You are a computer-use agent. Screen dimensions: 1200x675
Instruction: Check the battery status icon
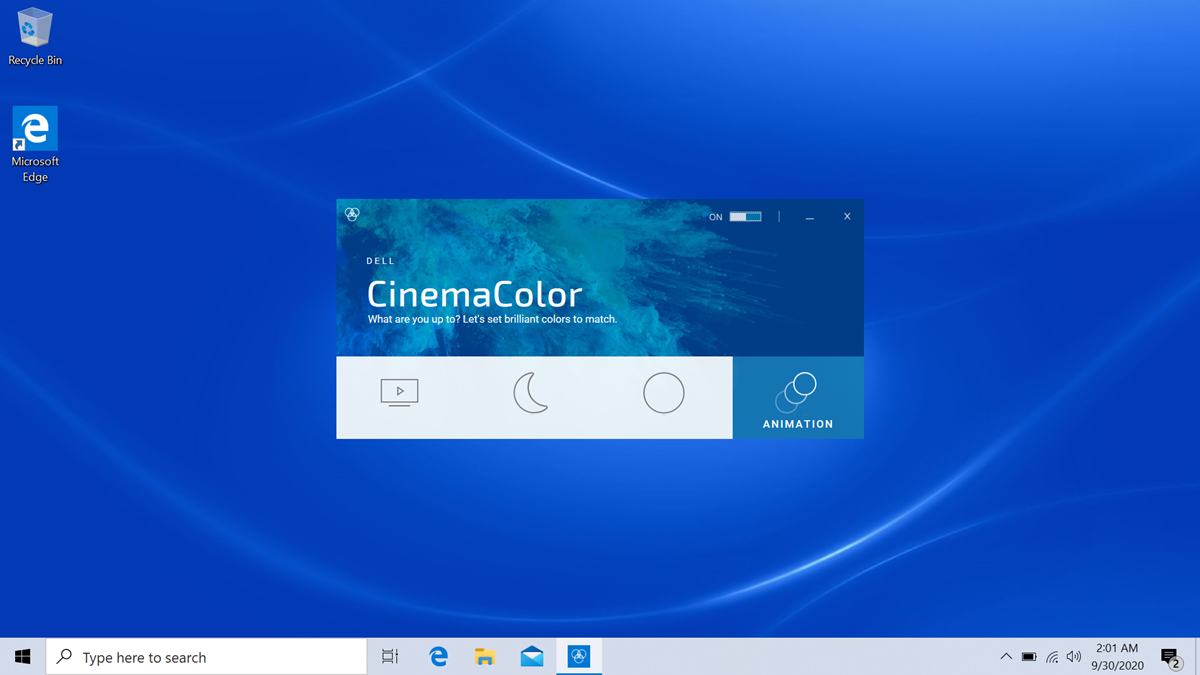coord(1029,657)
